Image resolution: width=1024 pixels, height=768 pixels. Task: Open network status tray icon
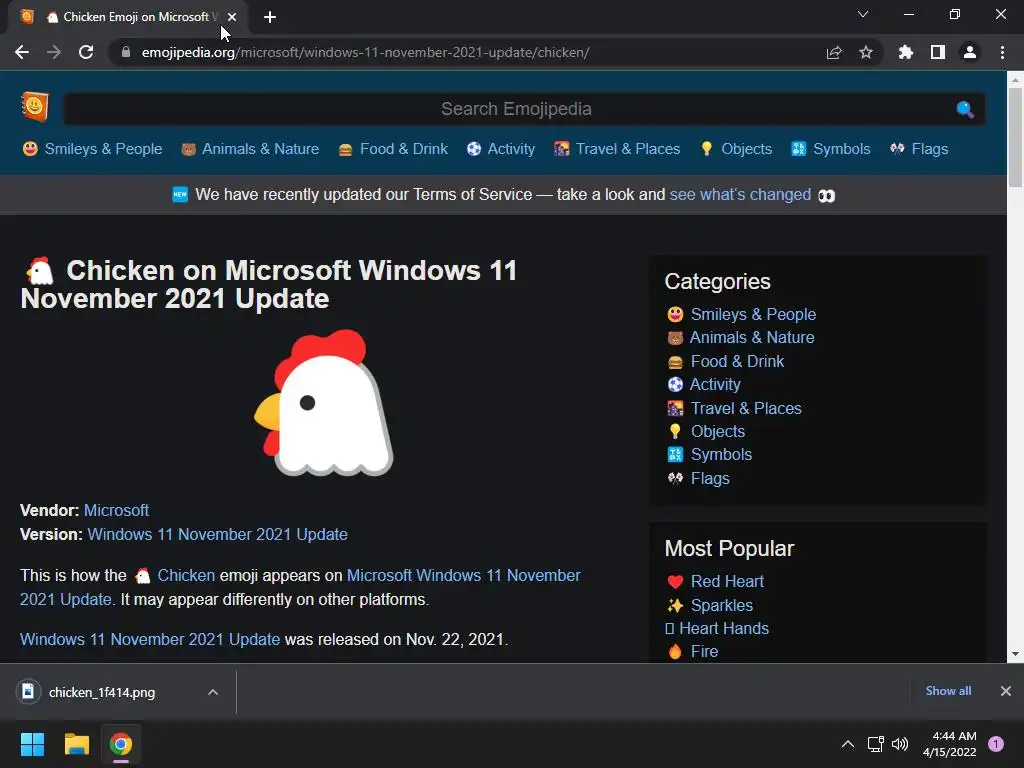click(x=876, y=744)
